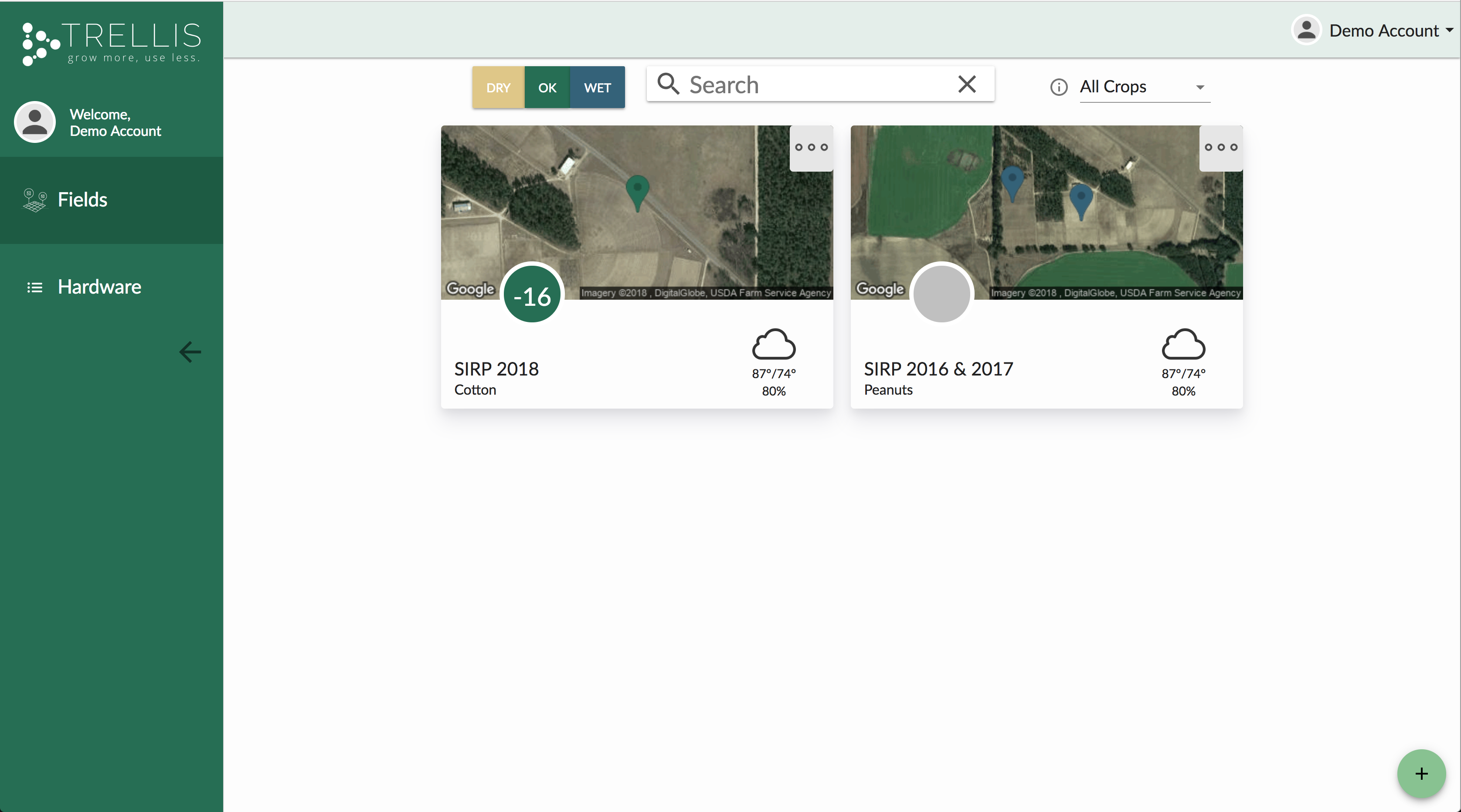Screen dimensions: 1461x812
Task: Click the Trellis logo
Action: pyautogui.click(x=112, y=43)
